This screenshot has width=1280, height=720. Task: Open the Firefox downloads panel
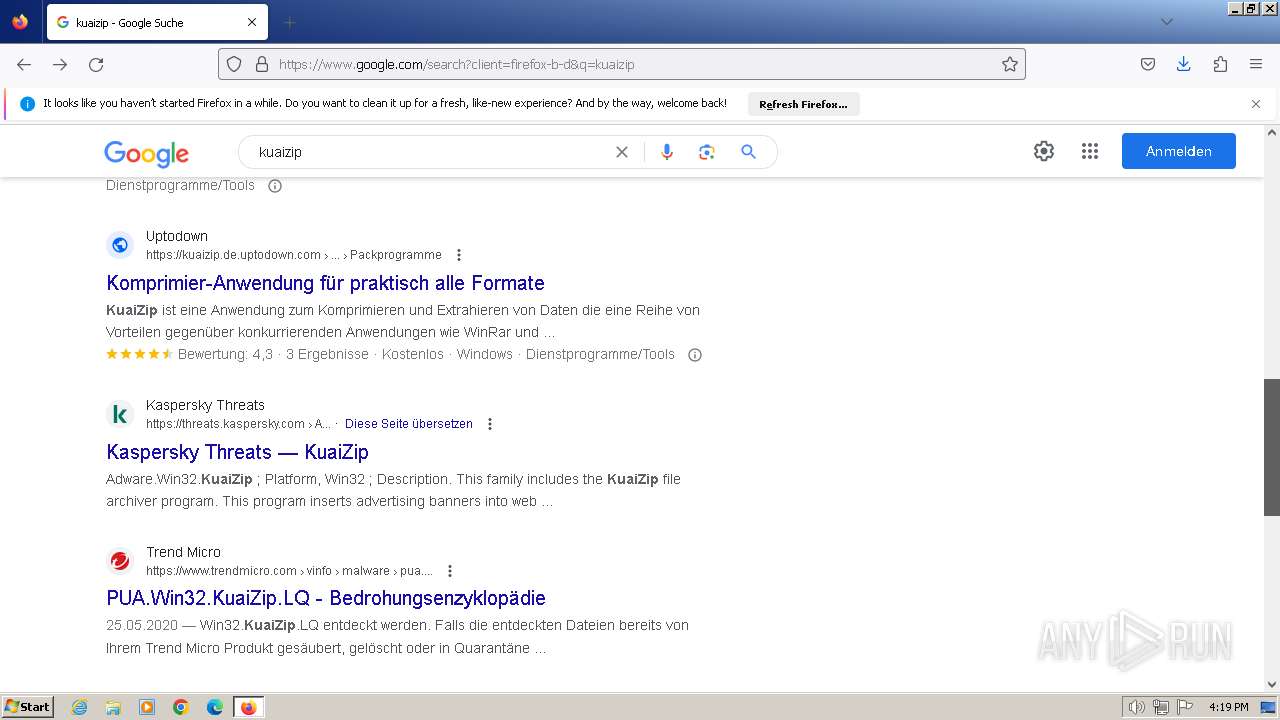1184,64
